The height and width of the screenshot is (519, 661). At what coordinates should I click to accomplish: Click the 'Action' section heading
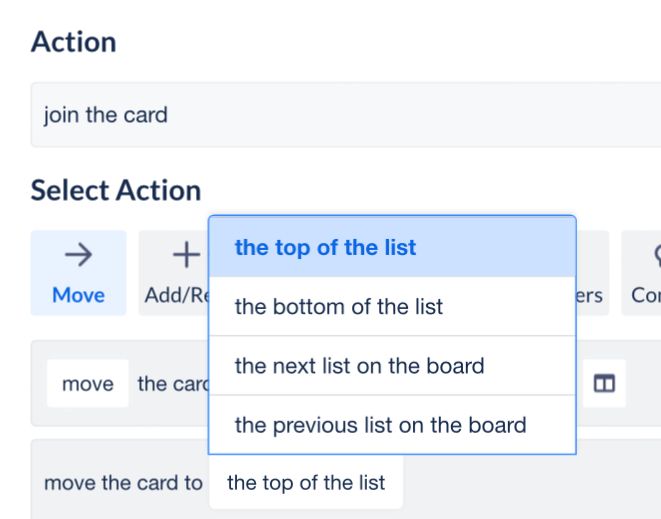point(74,42)
